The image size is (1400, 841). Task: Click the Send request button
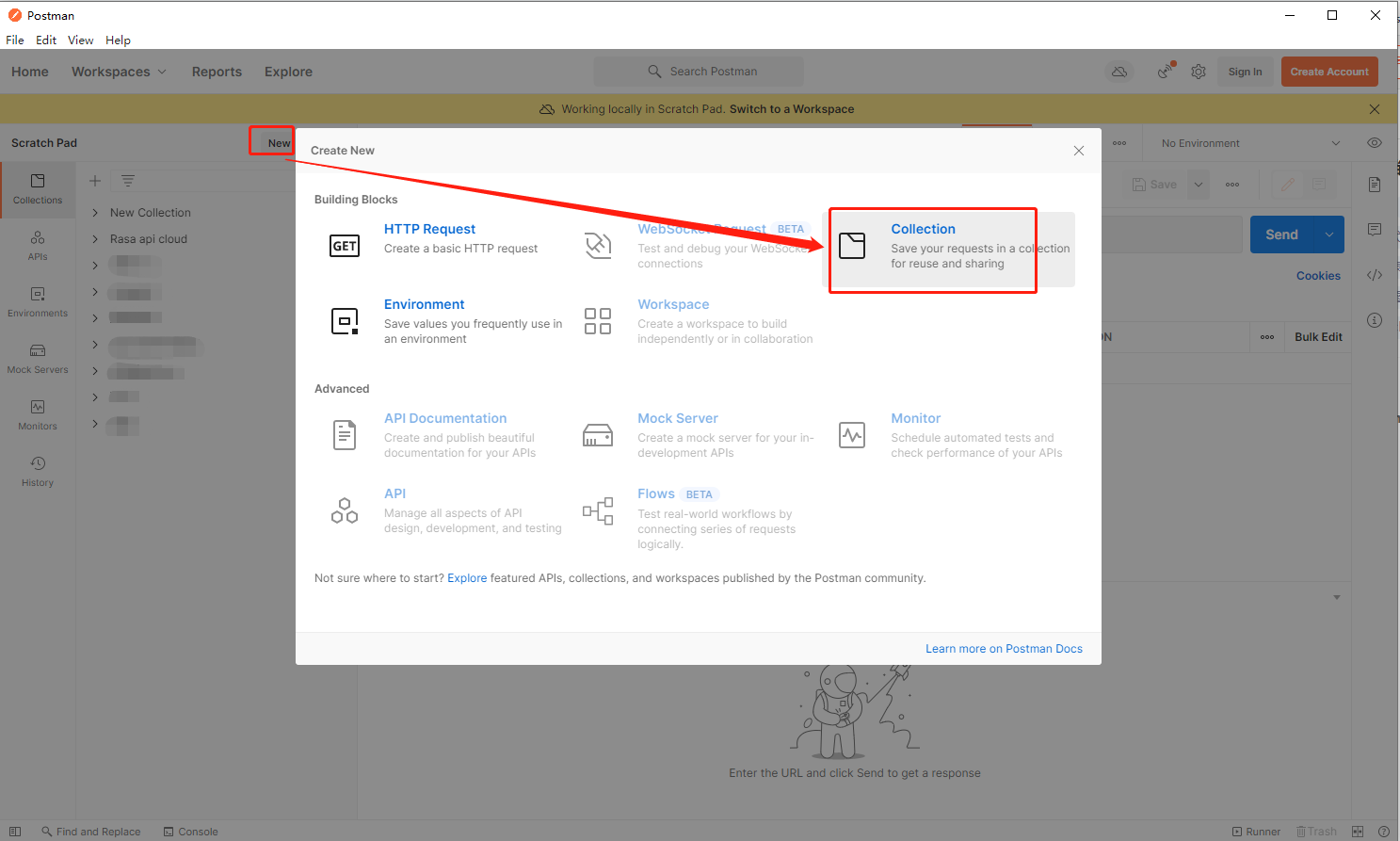point(1281,235)
